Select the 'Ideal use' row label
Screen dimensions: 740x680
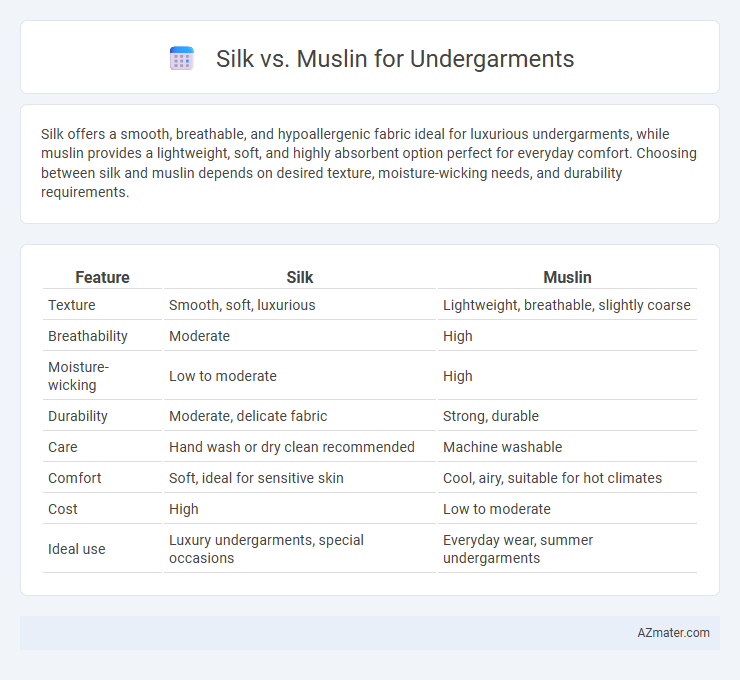pyautogui.click(x=76, y=549)
